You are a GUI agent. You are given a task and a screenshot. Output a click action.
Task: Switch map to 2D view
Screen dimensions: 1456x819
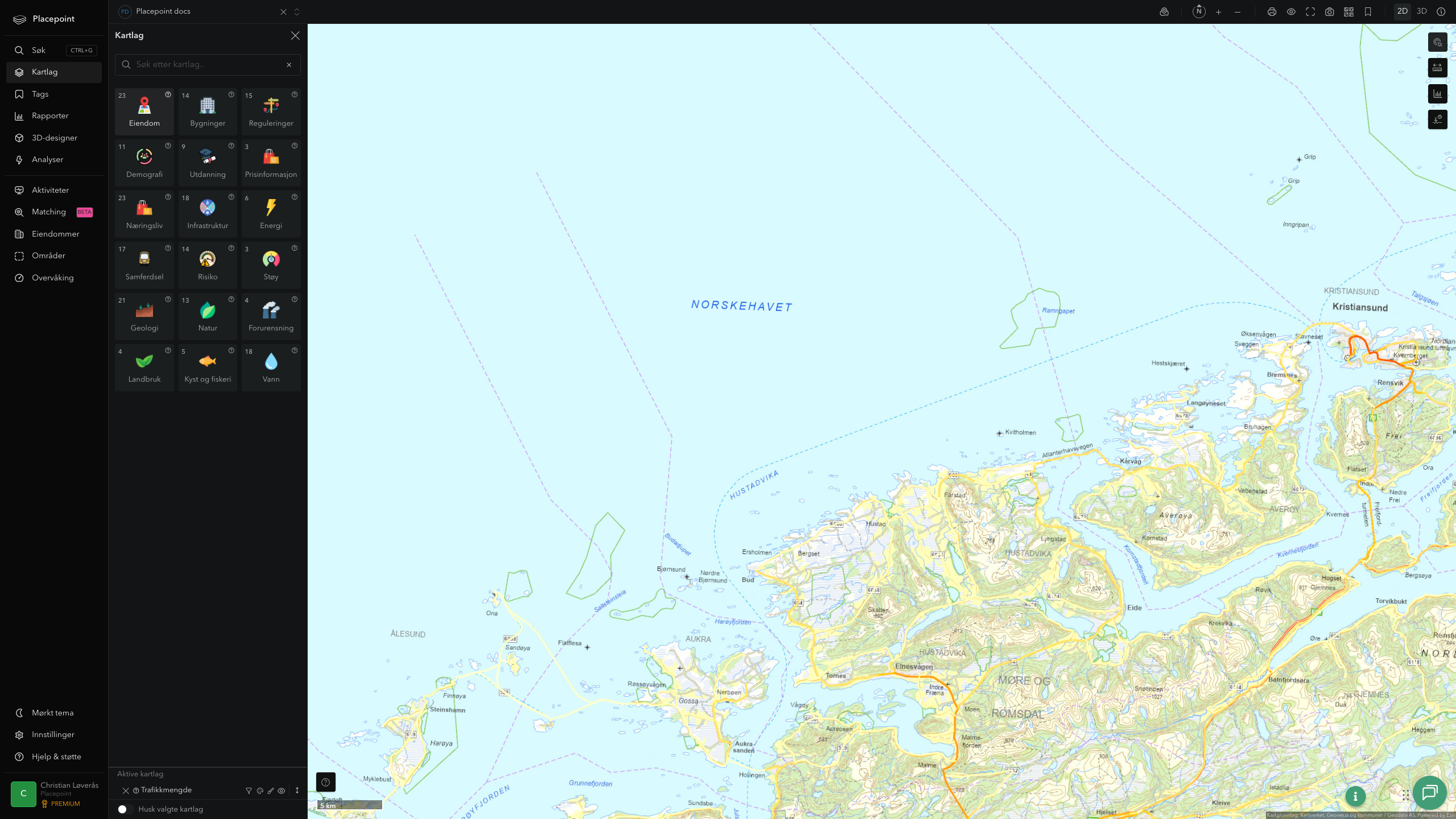coord(1402,11)
